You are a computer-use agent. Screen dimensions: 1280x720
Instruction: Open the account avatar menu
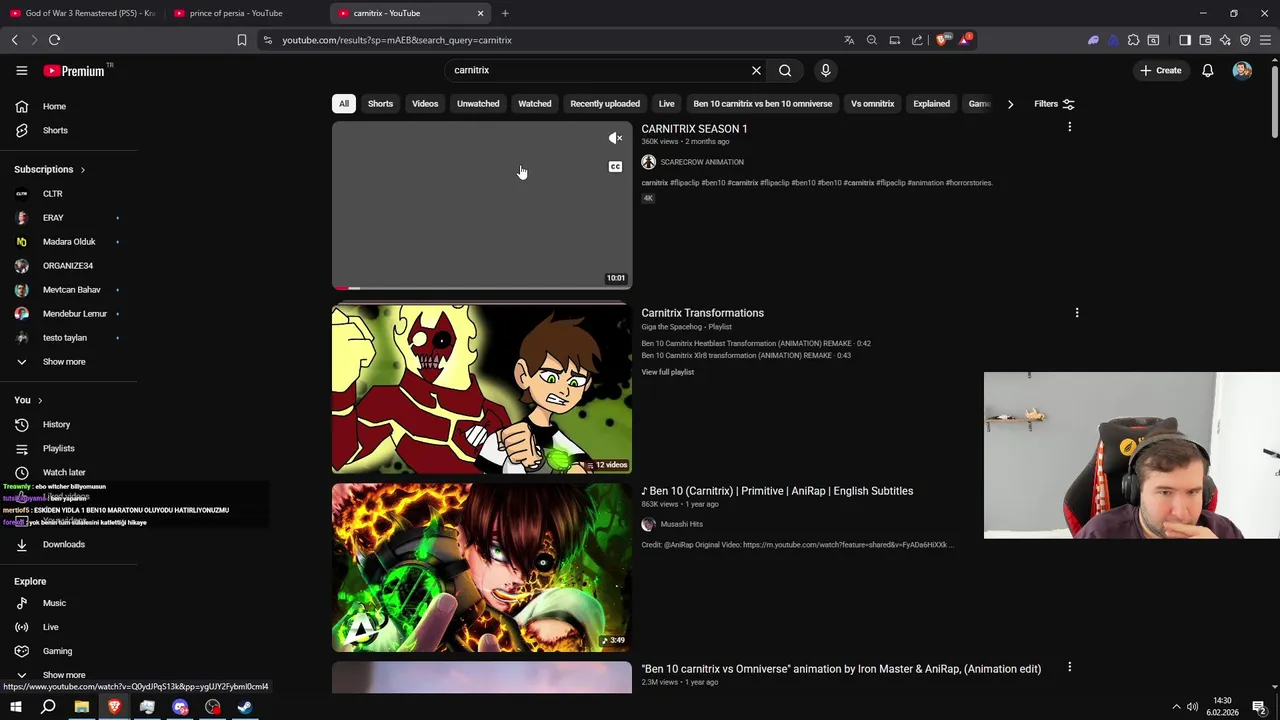tap(1242, 70)
